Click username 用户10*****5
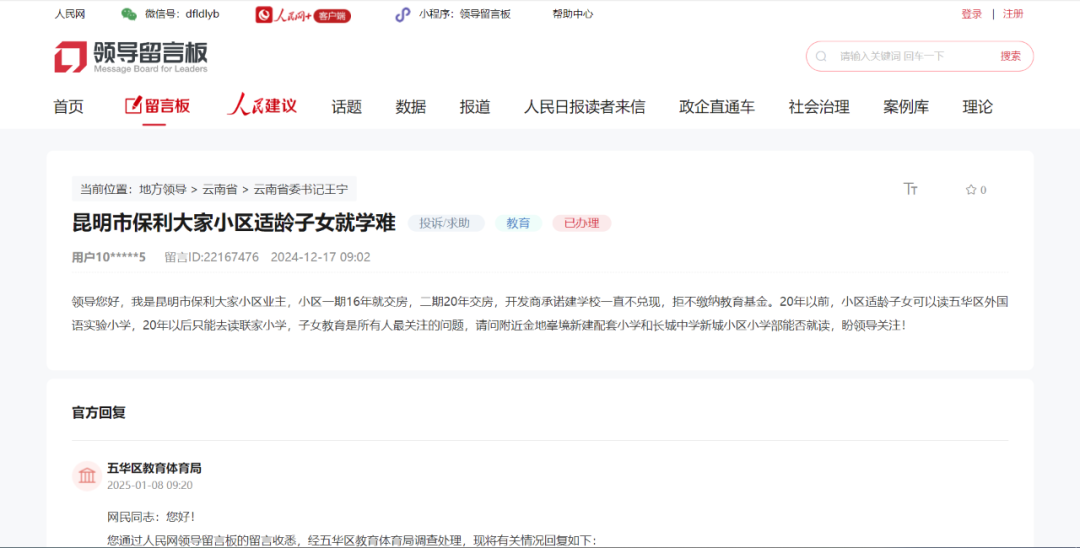The width and height of the screenshot is (1080, 548). [109, 257]
